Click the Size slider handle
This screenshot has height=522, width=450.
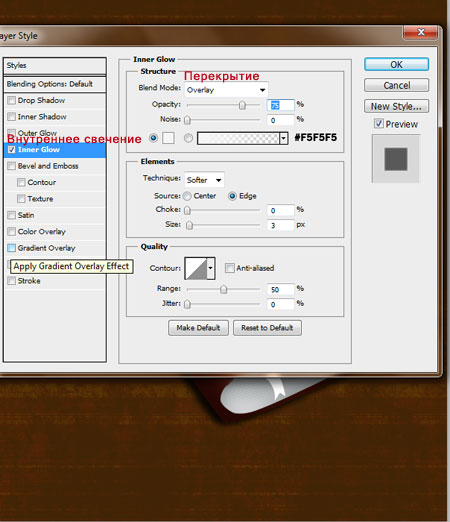click(x=189, y=225)
